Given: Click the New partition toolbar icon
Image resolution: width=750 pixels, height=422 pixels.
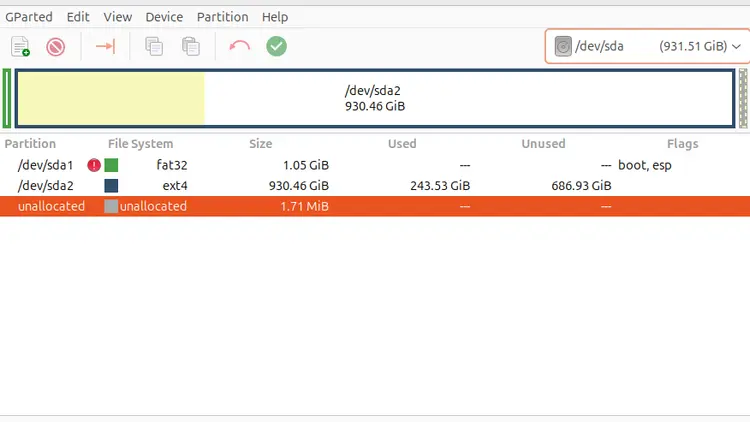Looking at the screenshot, I should tap(20, 46).
